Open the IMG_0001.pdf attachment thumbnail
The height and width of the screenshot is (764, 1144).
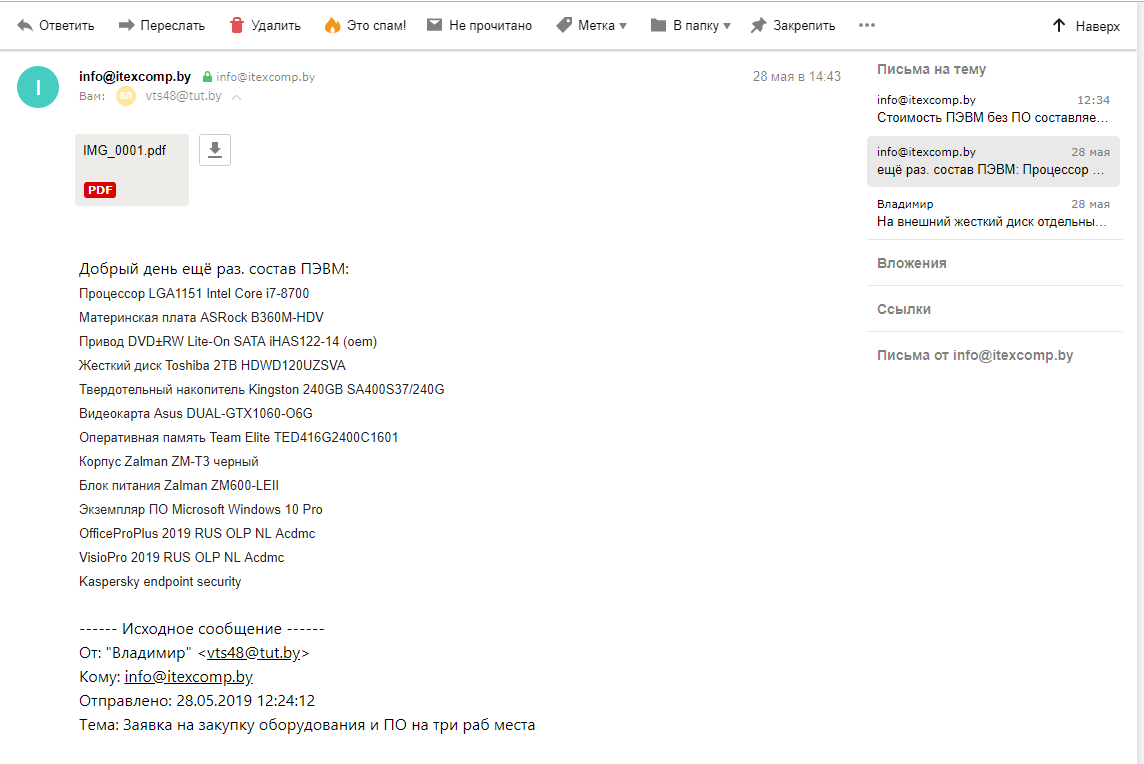pos(132,170)
